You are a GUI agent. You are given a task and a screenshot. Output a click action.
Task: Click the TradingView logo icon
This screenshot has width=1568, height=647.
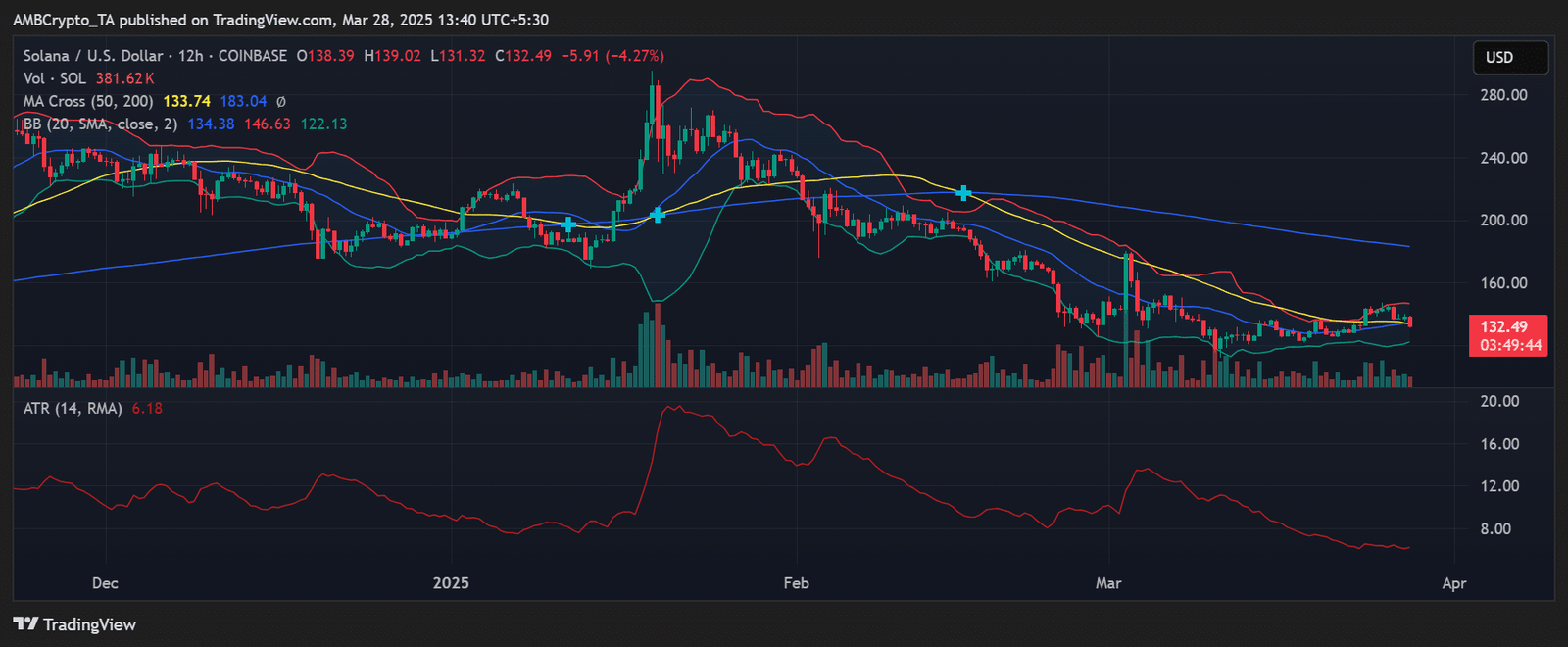(25, 624)
